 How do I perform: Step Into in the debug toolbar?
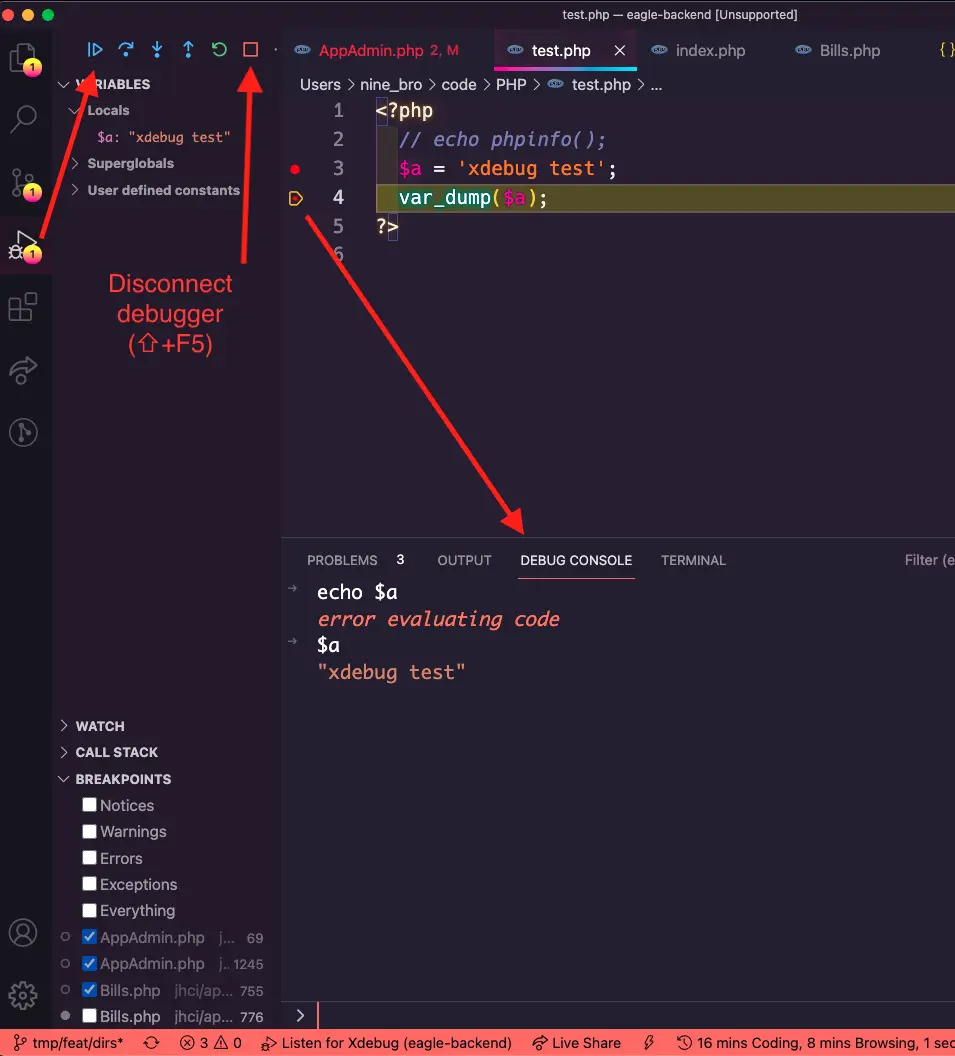coord(157,49)
